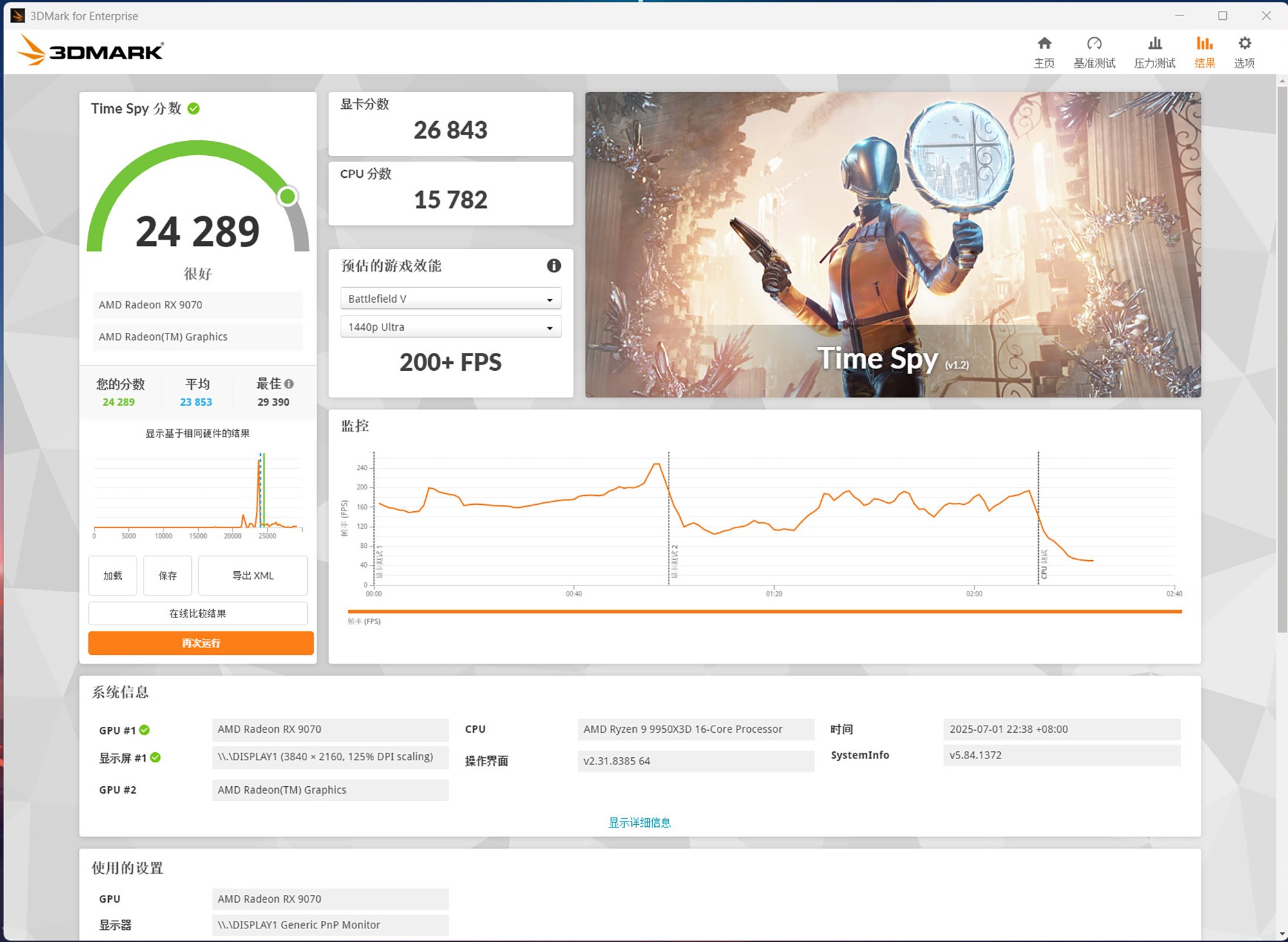
Task: Open the 1440p Ultra resolution dropdown
Action: click(x=450, y=327)
